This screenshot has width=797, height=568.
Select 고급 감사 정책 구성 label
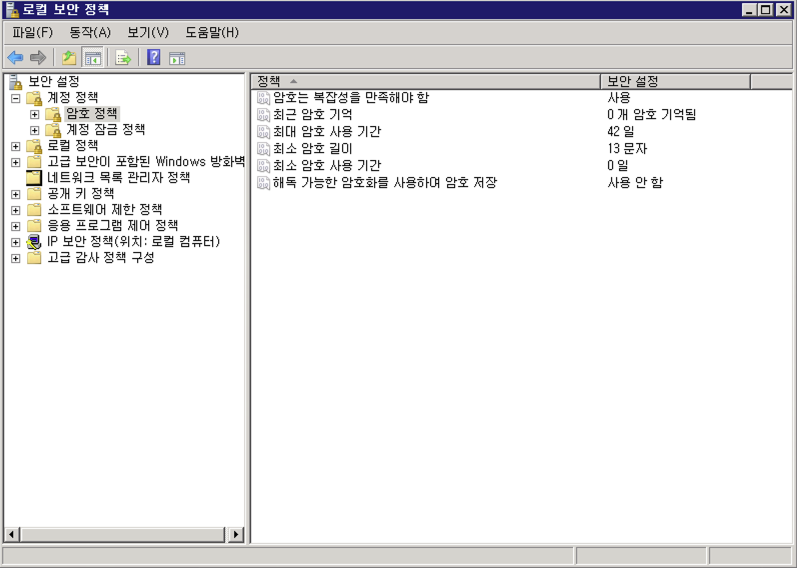pos(101,258)
